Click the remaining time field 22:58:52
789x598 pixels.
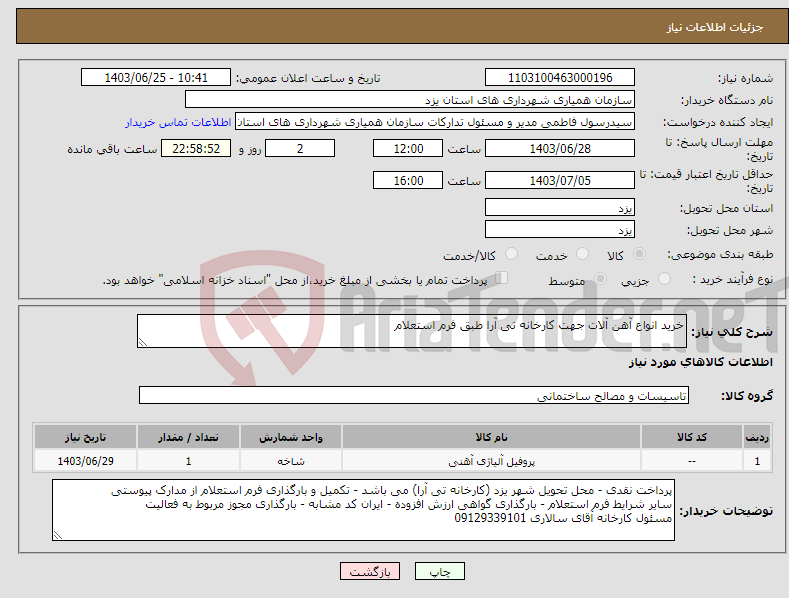196,148
